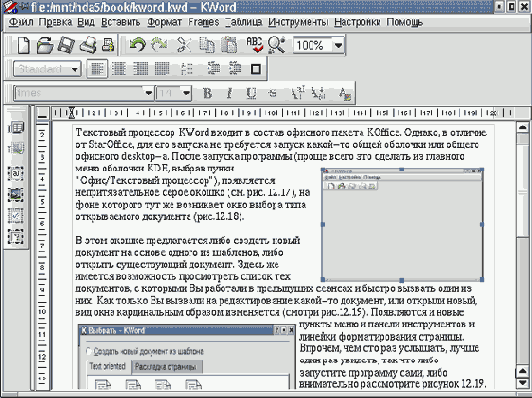Toggle justified paragraph alignment

[162, 69]
